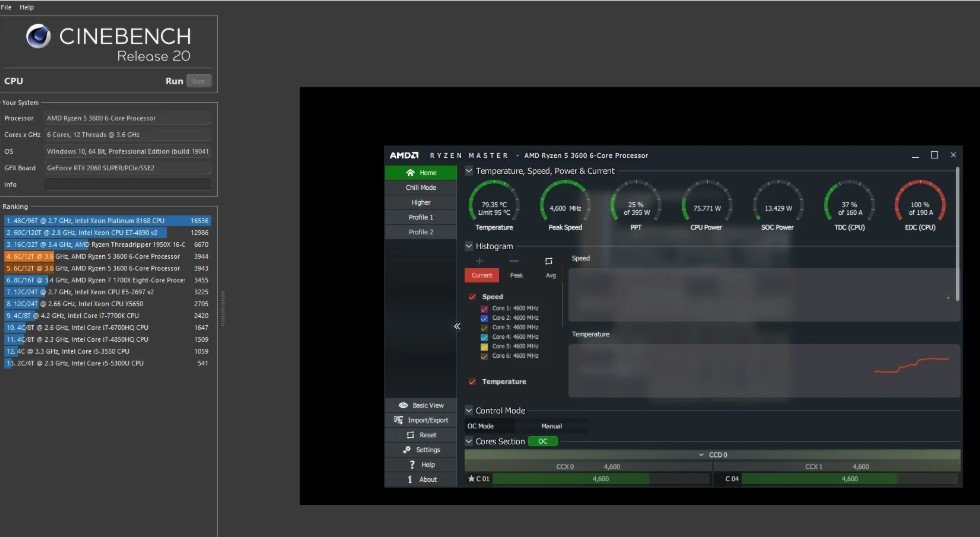The width and height of the screenshot is (980, 537).
Task: Select the Intel Core i5-5300U ranking row
Action: (x=107, y=363)
